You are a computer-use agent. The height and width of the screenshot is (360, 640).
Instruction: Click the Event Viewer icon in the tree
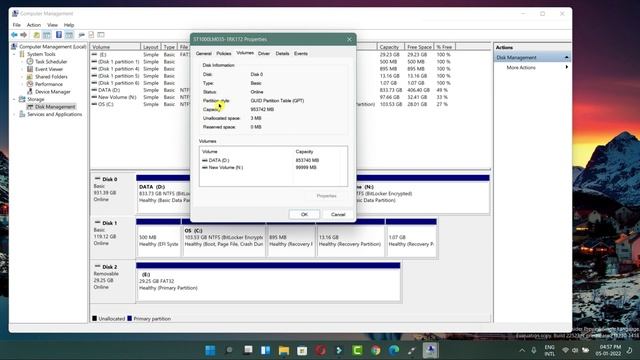click(x=30, y=69)
